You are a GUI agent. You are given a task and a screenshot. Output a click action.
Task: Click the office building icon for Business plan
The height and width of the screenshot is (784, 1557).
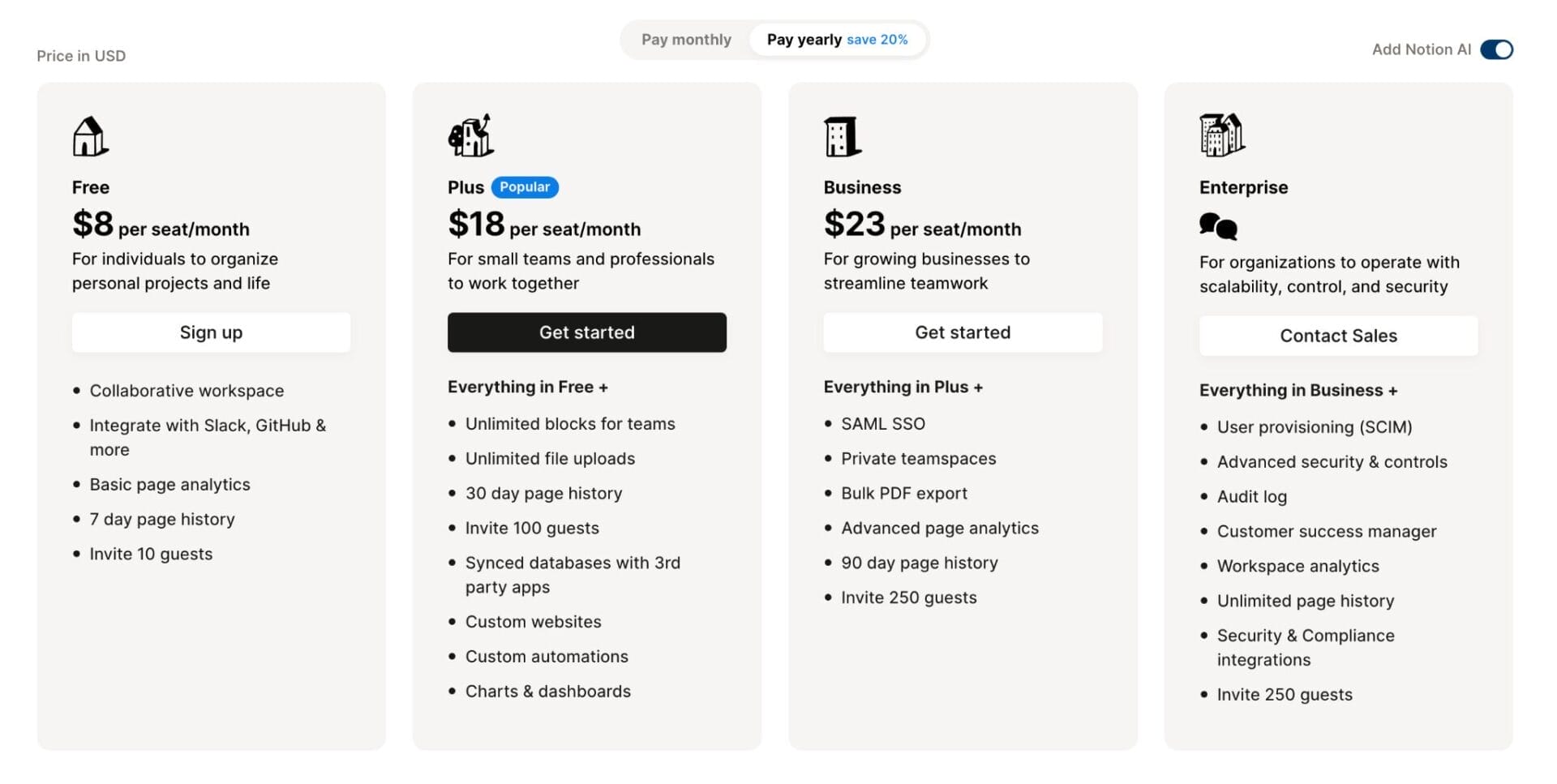point(842,135)
